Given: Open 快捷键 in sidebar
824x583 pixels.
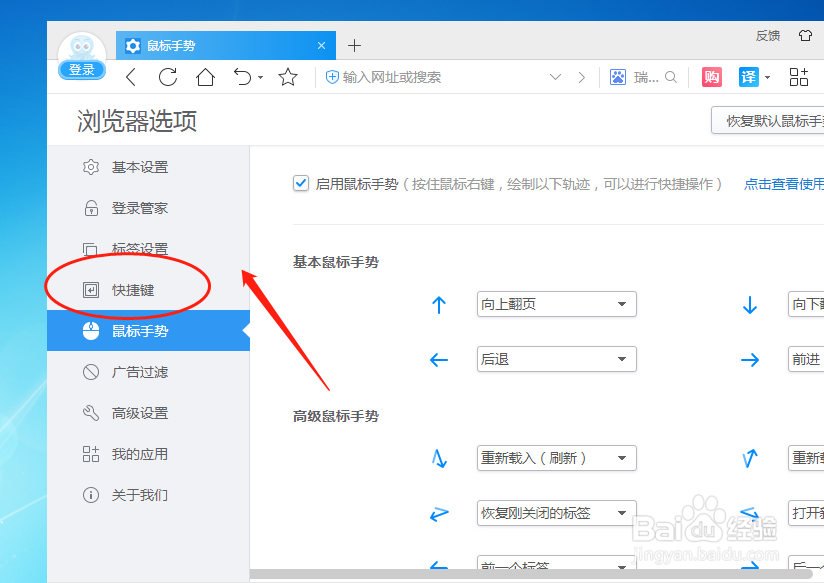Looking at the screenshot, I should (148, 290).
